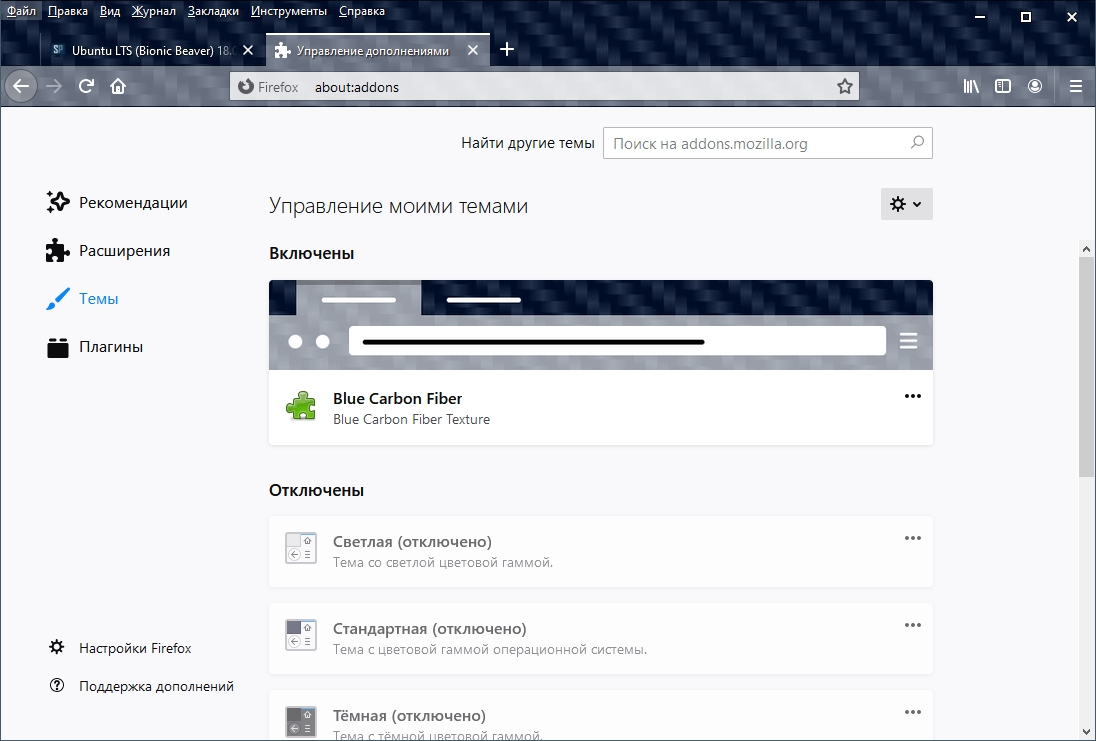This screenshot has height=741, width=1096.
Task: Click the Светлая theme icon
Action: [x=301, y=549]
